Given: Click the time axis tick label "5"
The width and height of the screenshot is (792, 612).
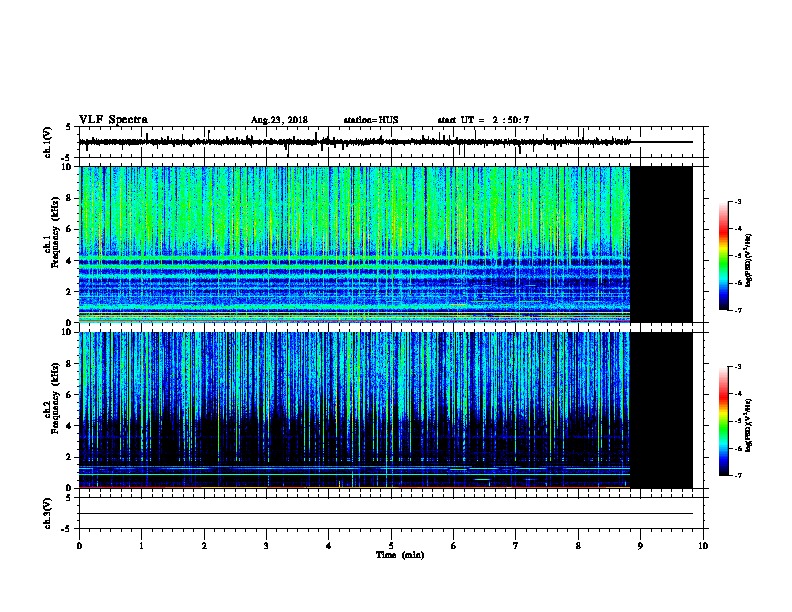Looking at the screenshot, I should 391,546.
